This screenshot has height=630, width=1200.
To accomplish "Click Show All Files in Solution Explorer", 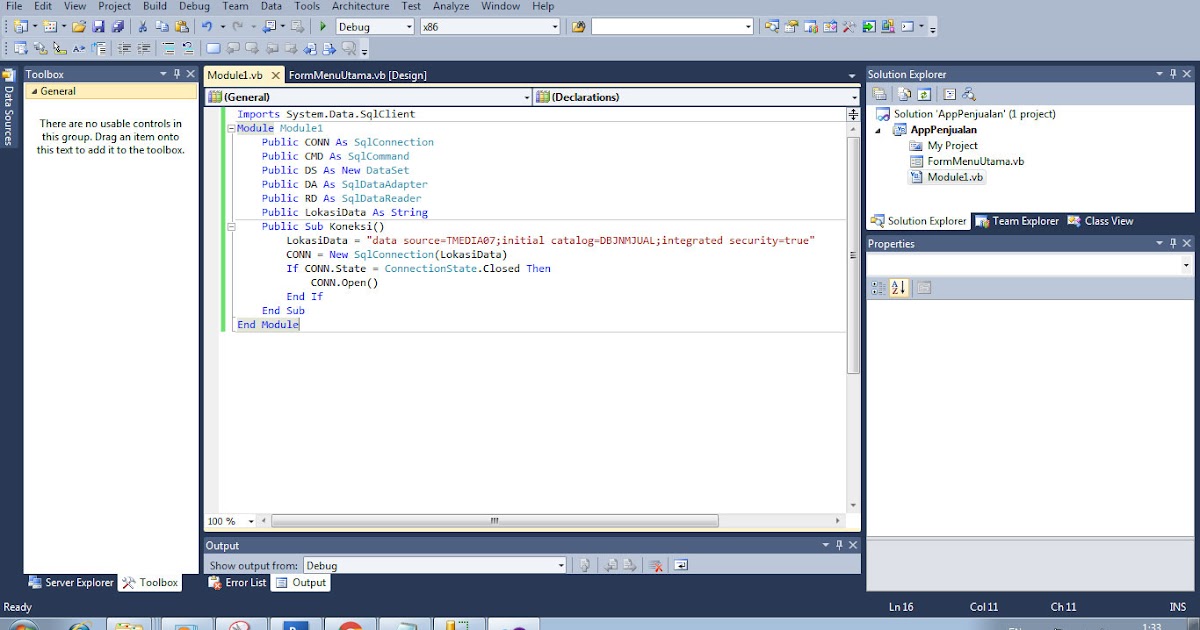I will click(904, 94).
